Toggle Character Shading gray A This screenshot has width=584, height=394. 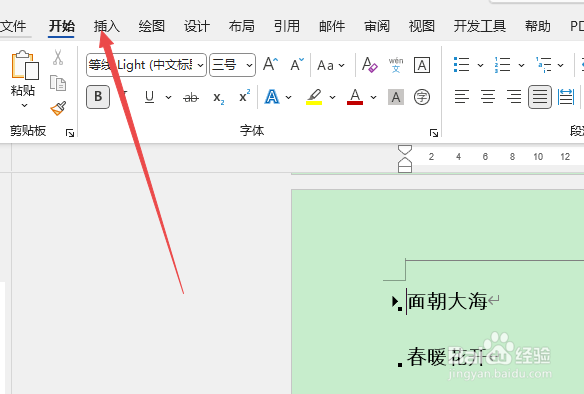396,97
